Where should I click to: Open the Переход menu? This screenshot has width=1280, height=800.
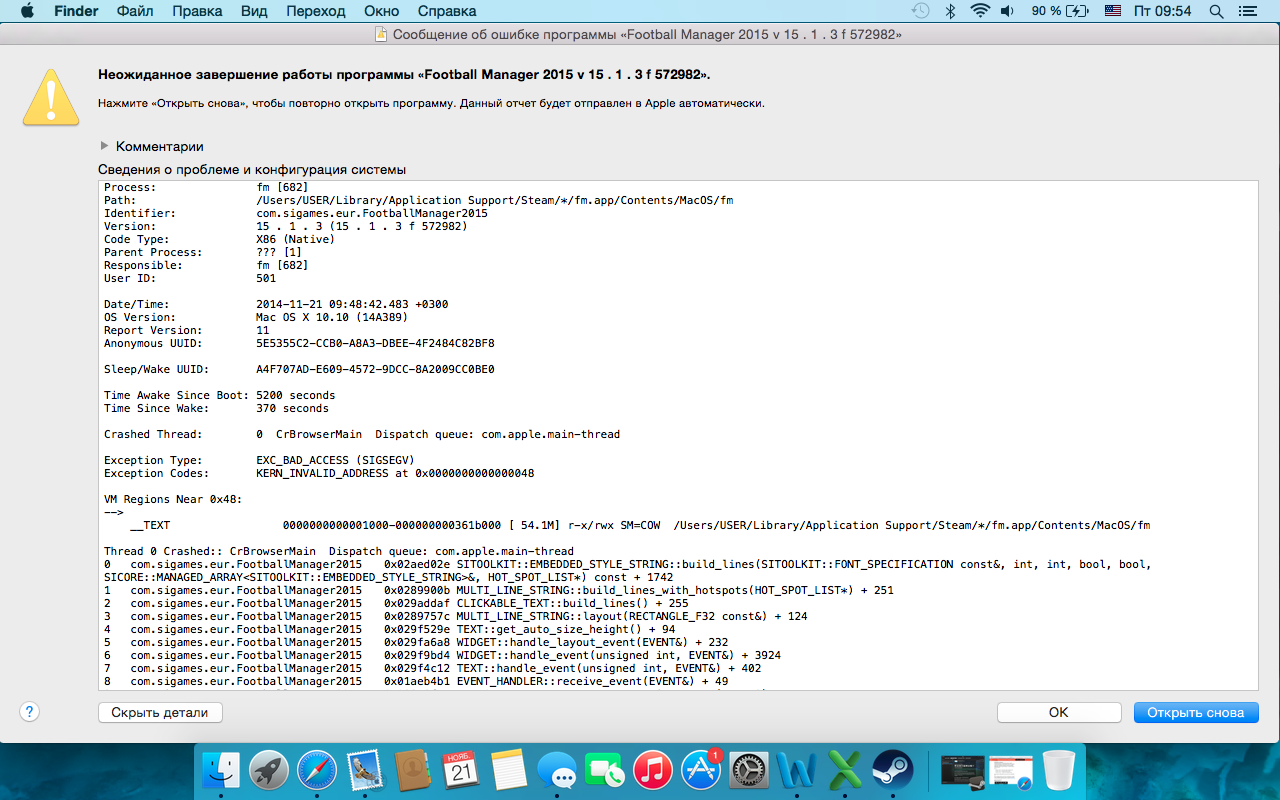coord(316,11)
